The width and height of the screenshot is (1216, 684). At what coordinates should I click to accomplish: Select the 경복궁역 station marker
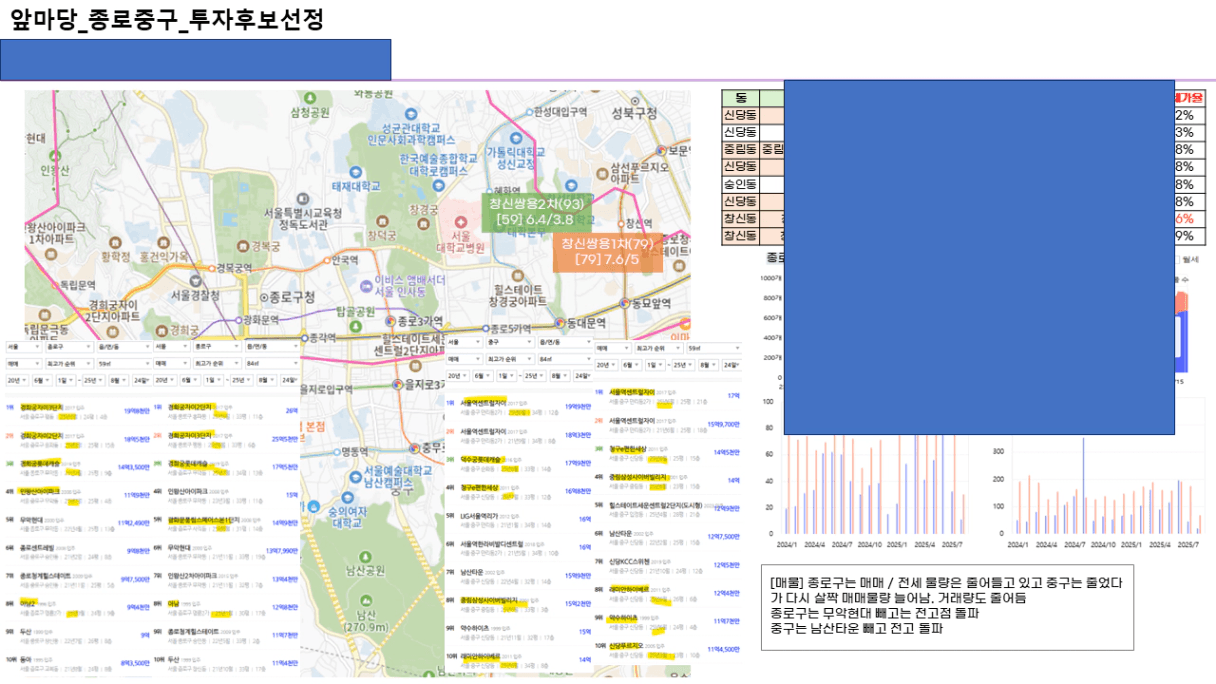click(x=210, y=268)
